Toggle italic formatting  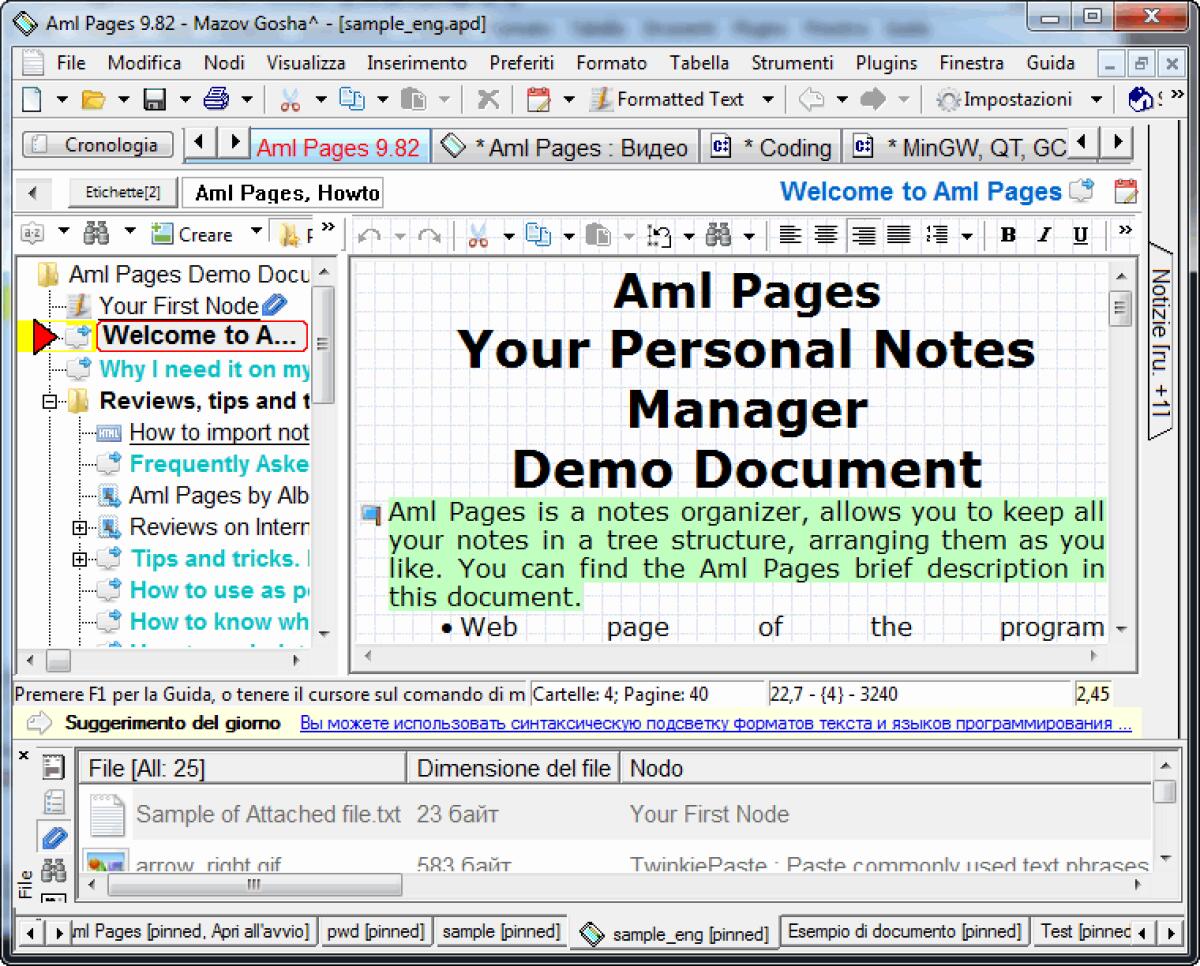1044,234
